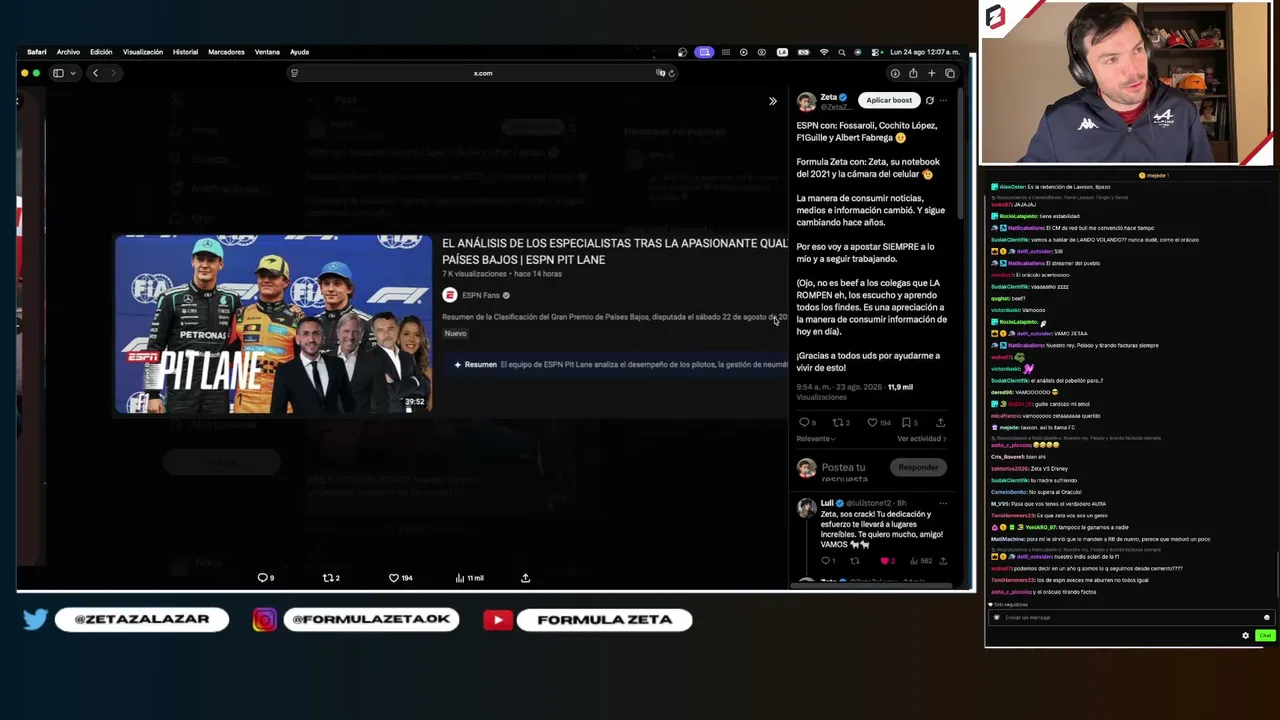Viewport: 1280px width, 720px height.
Task: Click the Aplicar boost button
Action: [889, 100]
